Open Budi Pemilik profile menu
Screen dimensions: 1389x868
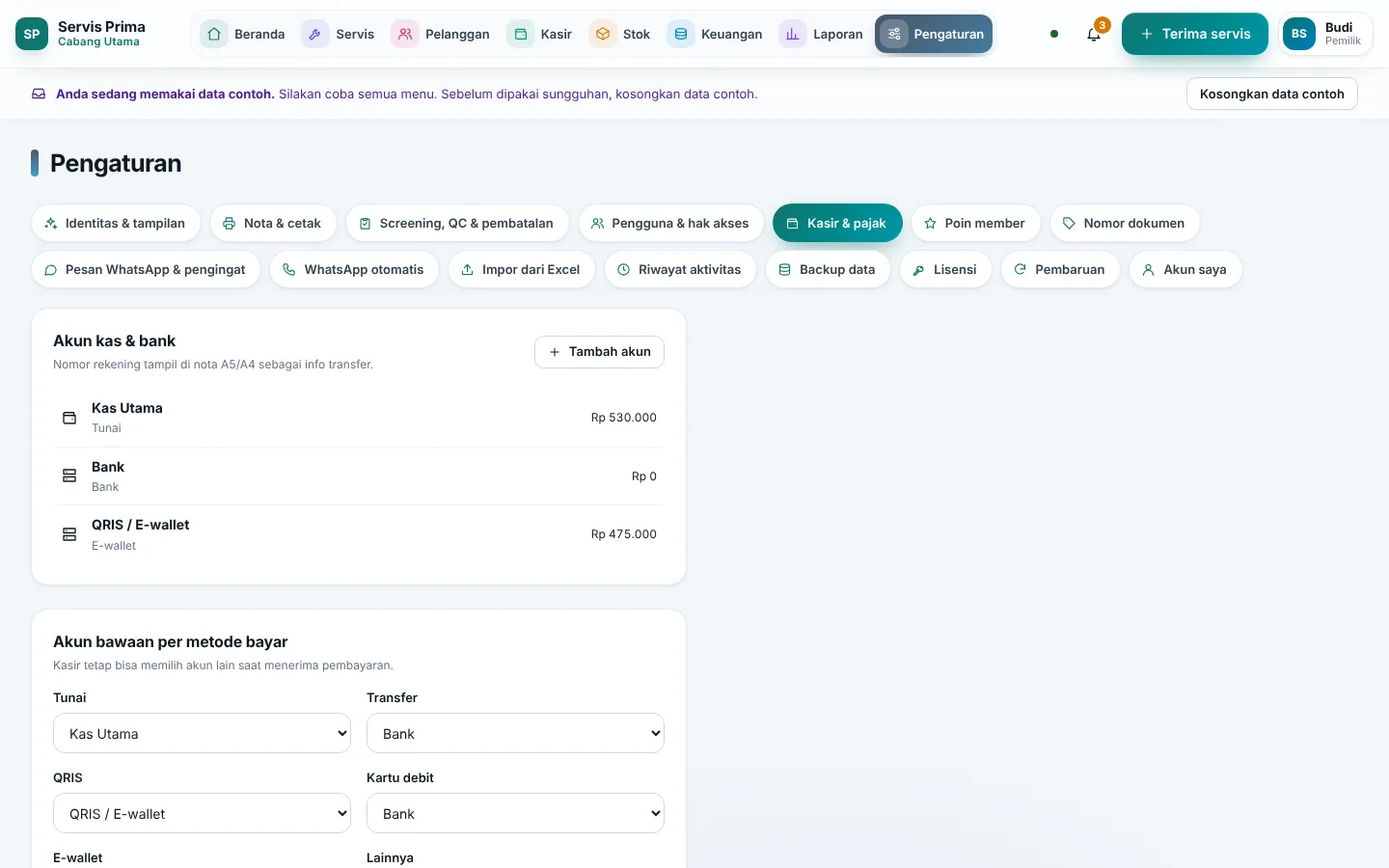point(1325,34)
